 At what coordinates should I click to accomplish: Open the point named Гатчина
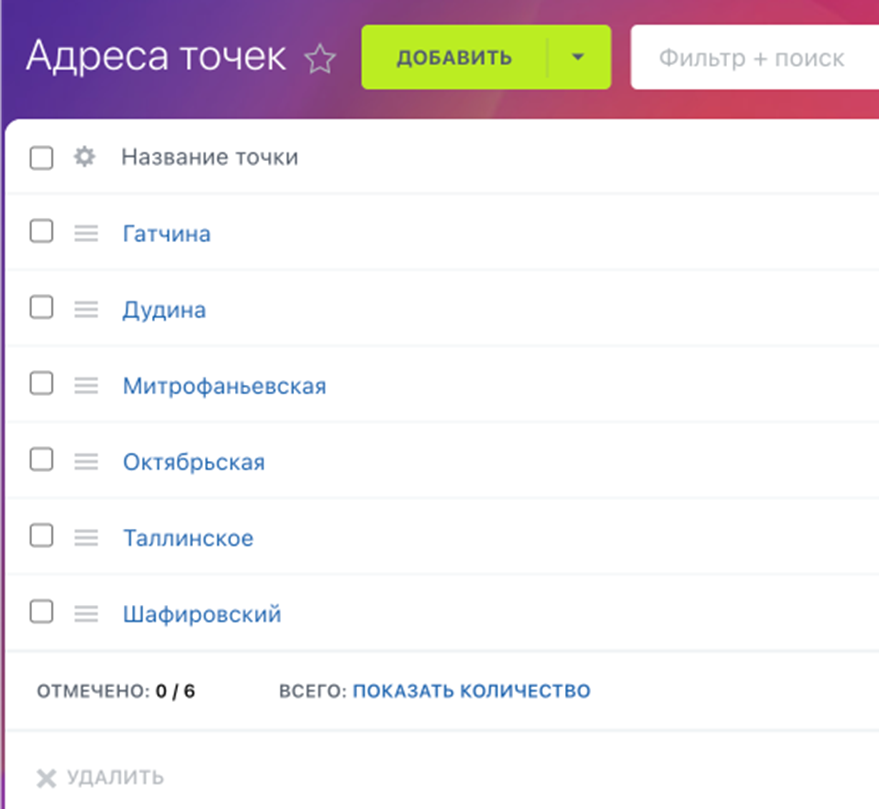[166, 233]
